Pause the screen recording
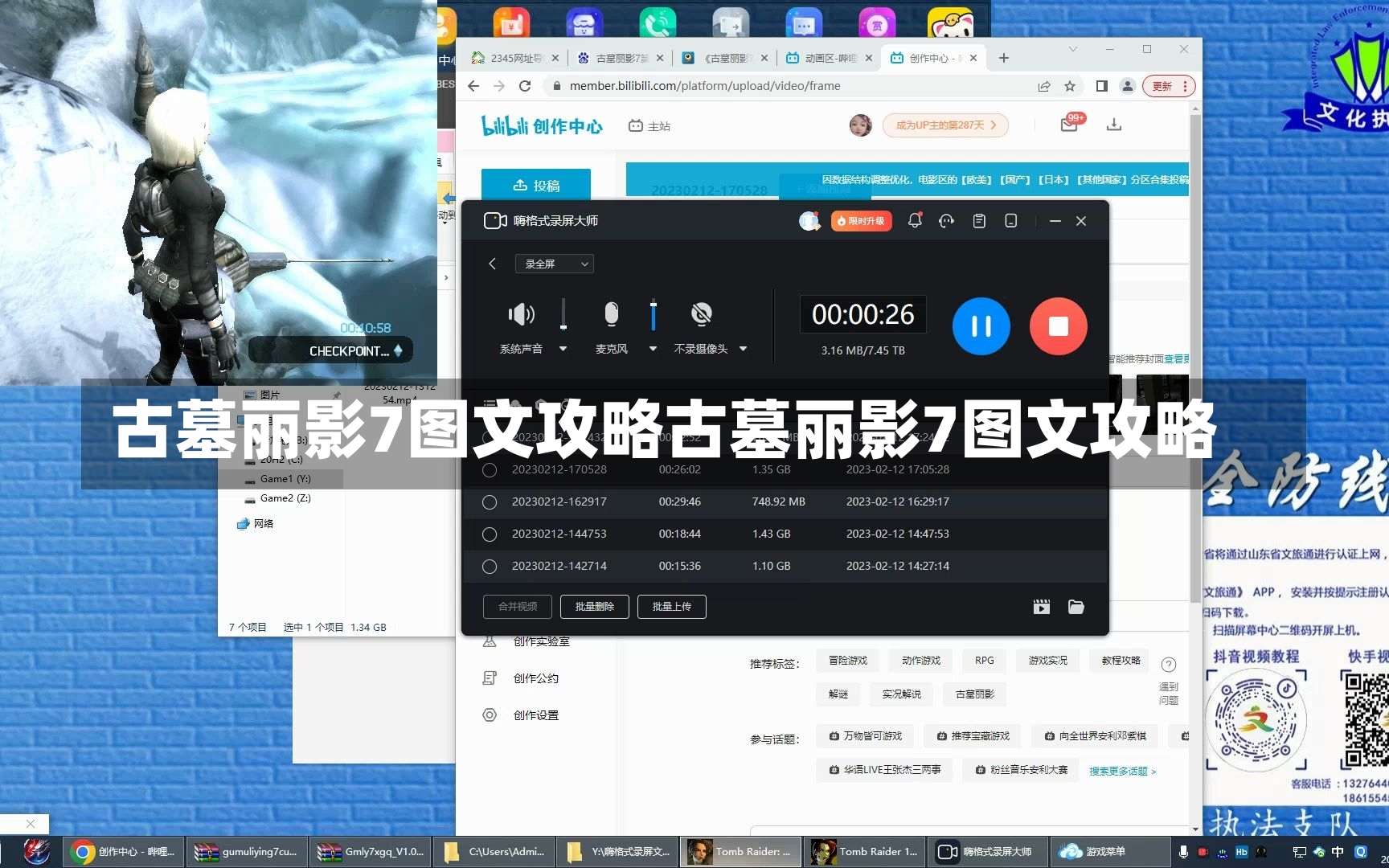Viewport: 1389px width, 868px height. click(981, 326)
